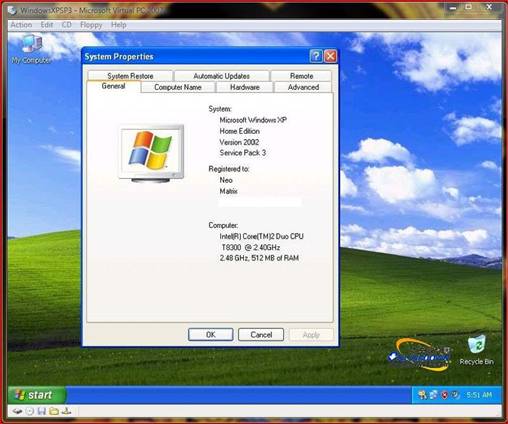Select the General tab
Screen dimensions: 508x424
(113, 86)
